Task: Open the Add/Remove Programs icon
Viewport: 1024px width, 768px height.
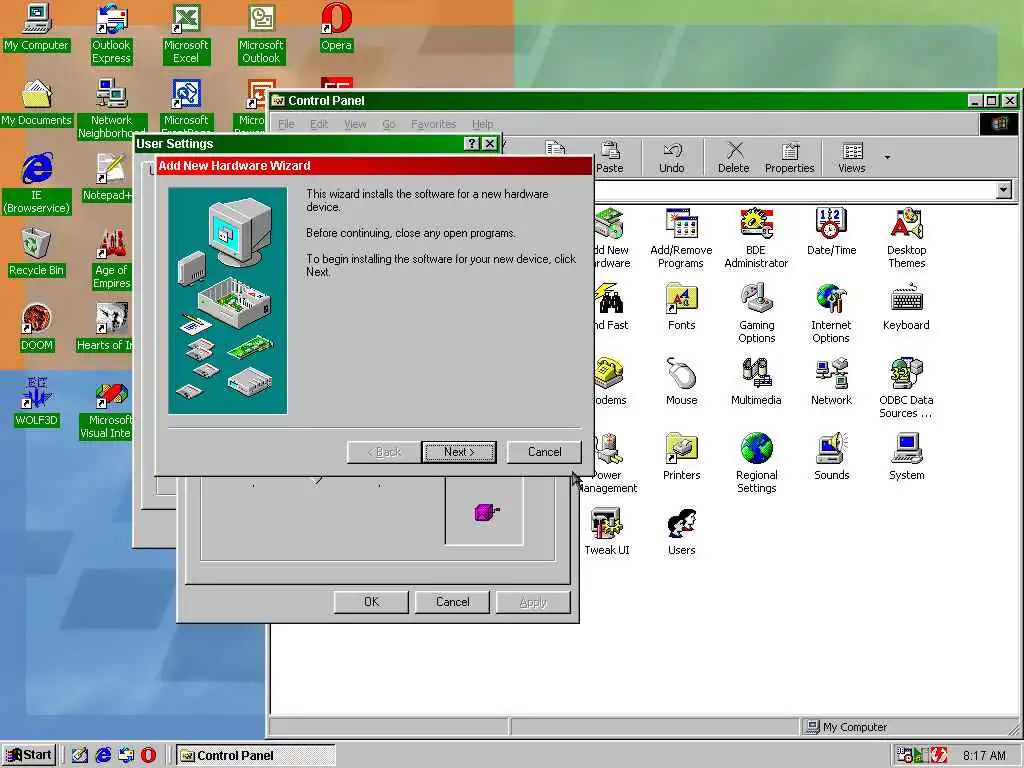Action: point(681,238)
